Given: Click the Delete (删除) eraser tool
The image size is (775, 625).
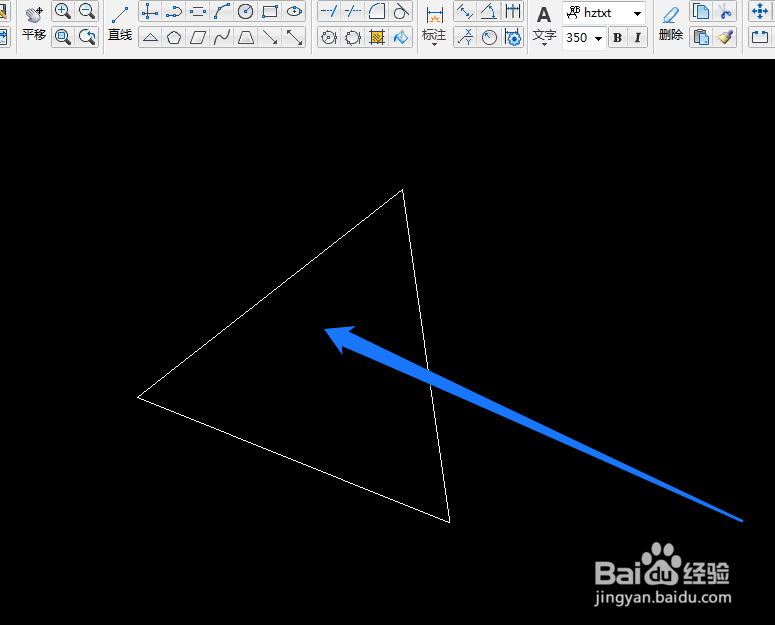Looking at the screenshot, I should (x=671, y=23).
